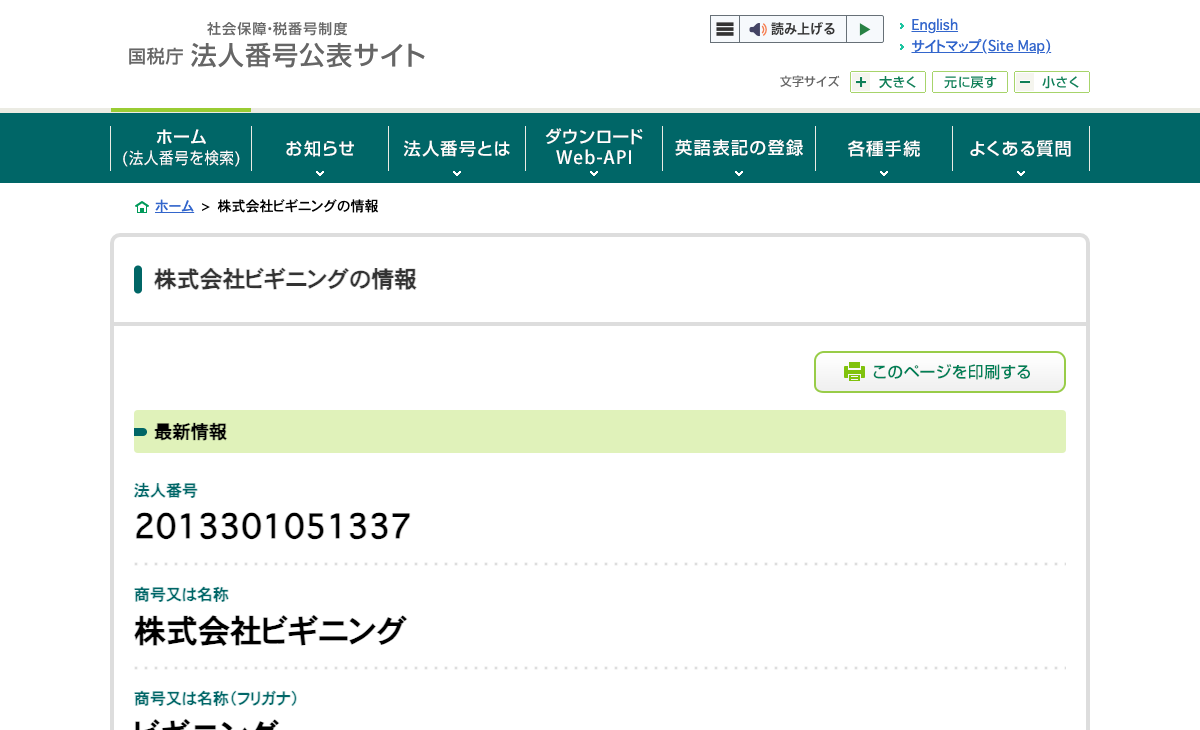Increase text size with 大きく
This screenshot has height=730, width=1200.
[888, 82]
